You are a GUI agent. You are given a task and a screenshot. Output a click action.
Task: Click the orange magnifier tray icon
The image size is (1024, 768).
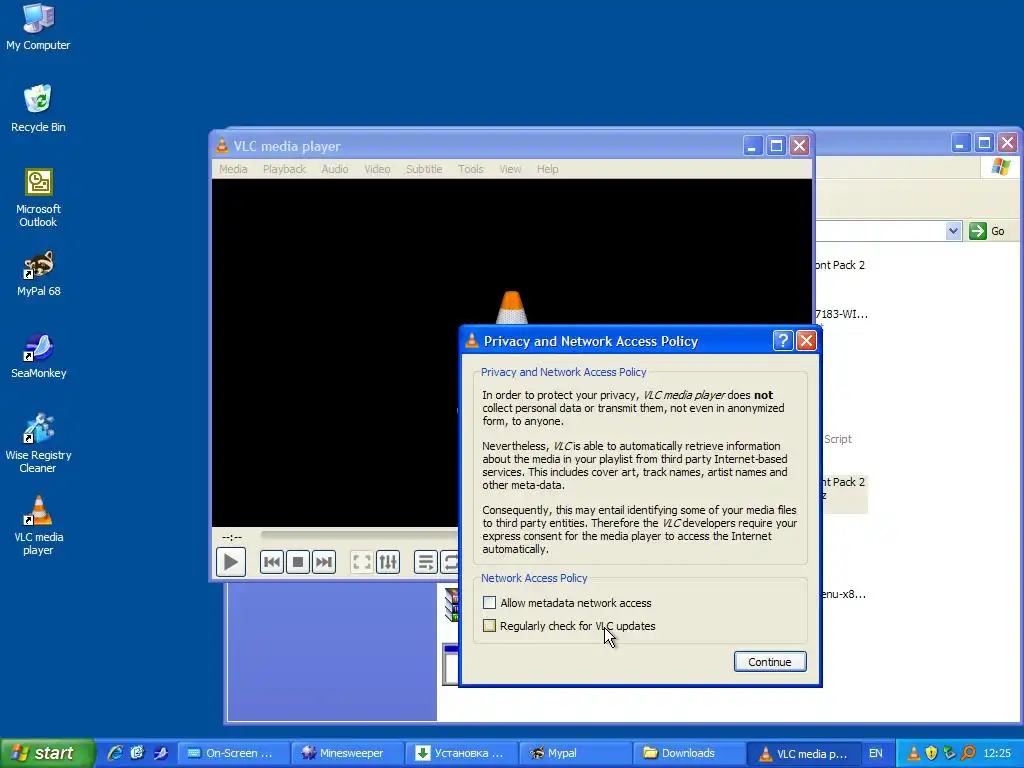pyautogui.click(x=968, y=753)
